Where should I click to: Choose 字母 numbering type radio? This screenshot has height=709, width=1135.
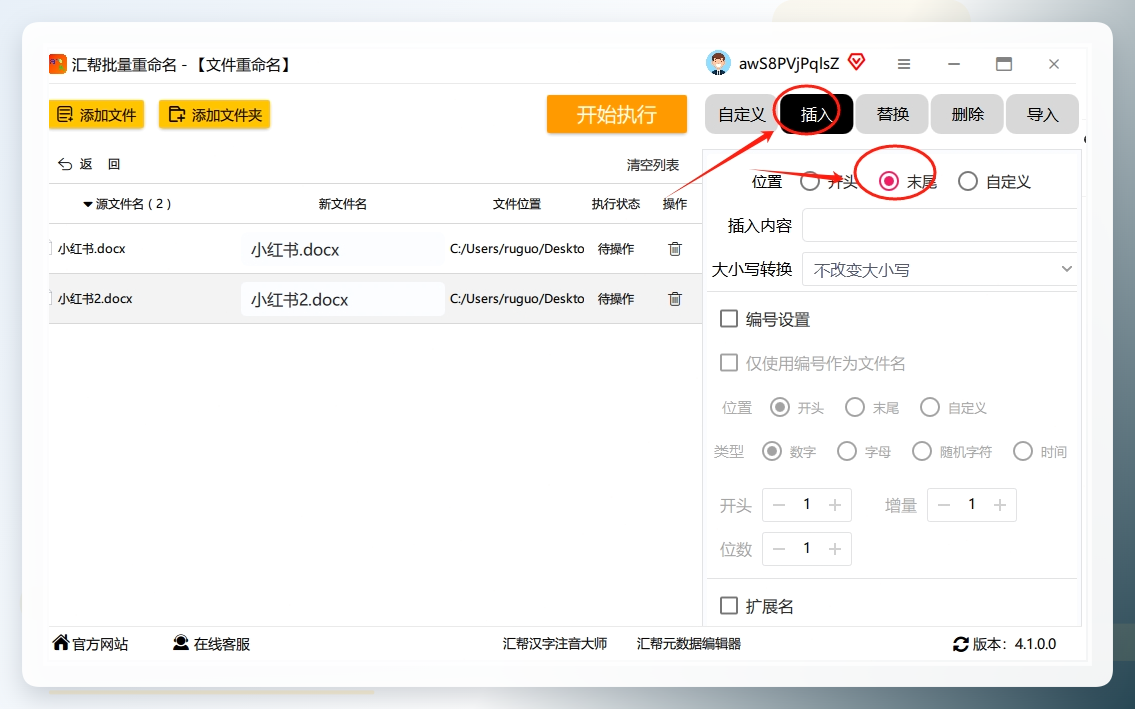(847, 451)
